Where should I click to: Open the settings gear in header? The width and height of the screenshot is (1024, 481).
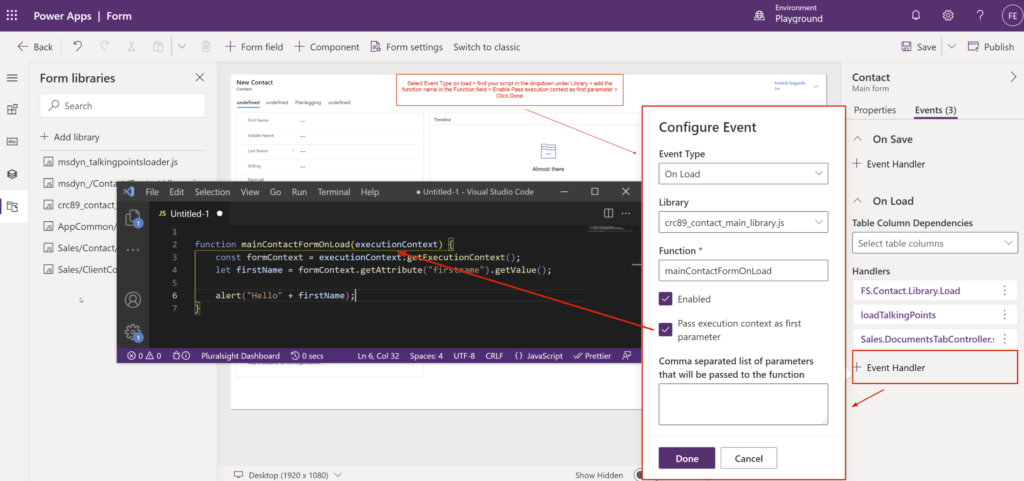tap(948, 15)
